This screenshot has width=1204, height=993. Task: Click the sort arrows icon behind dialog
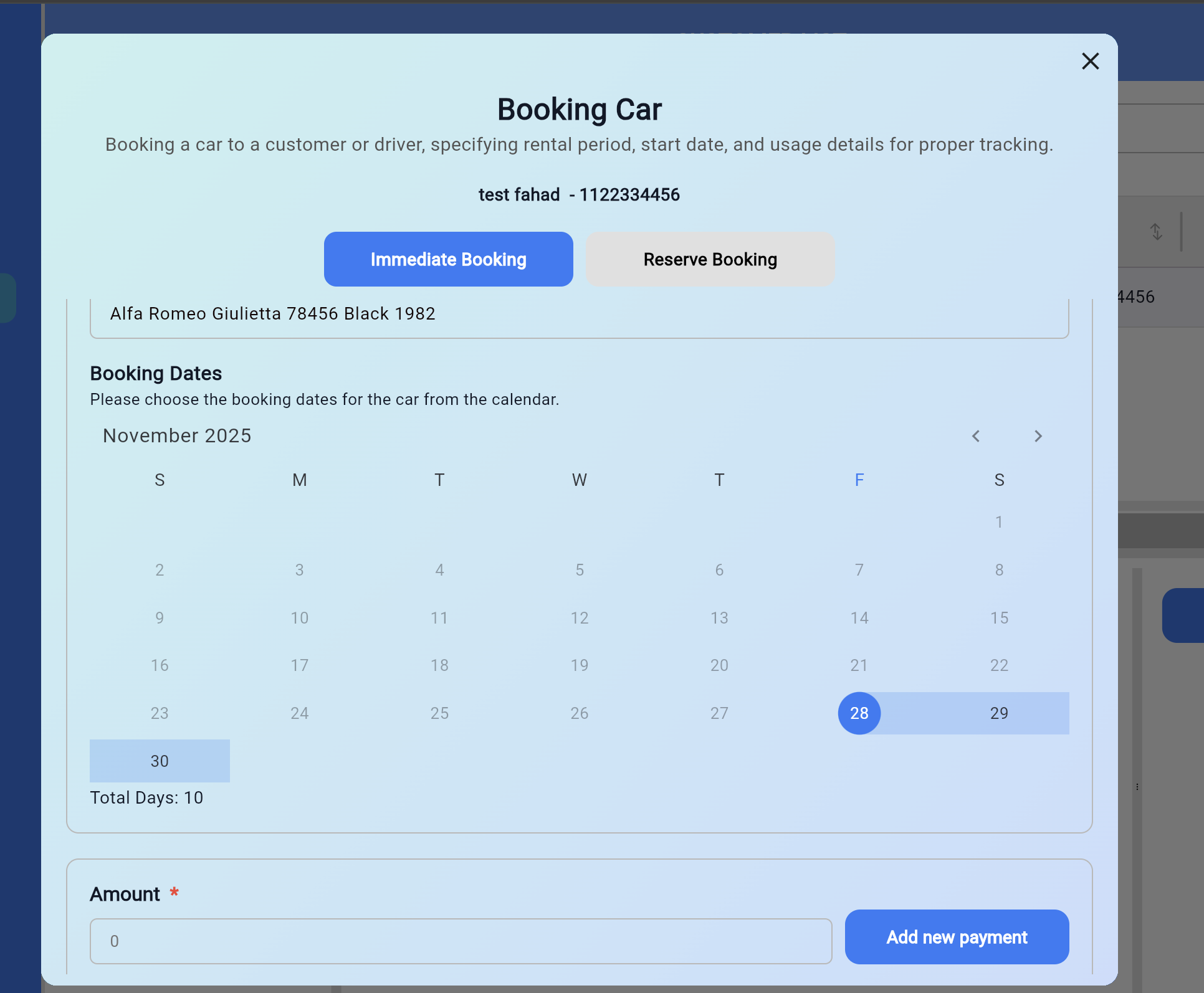click(1156, 232)
